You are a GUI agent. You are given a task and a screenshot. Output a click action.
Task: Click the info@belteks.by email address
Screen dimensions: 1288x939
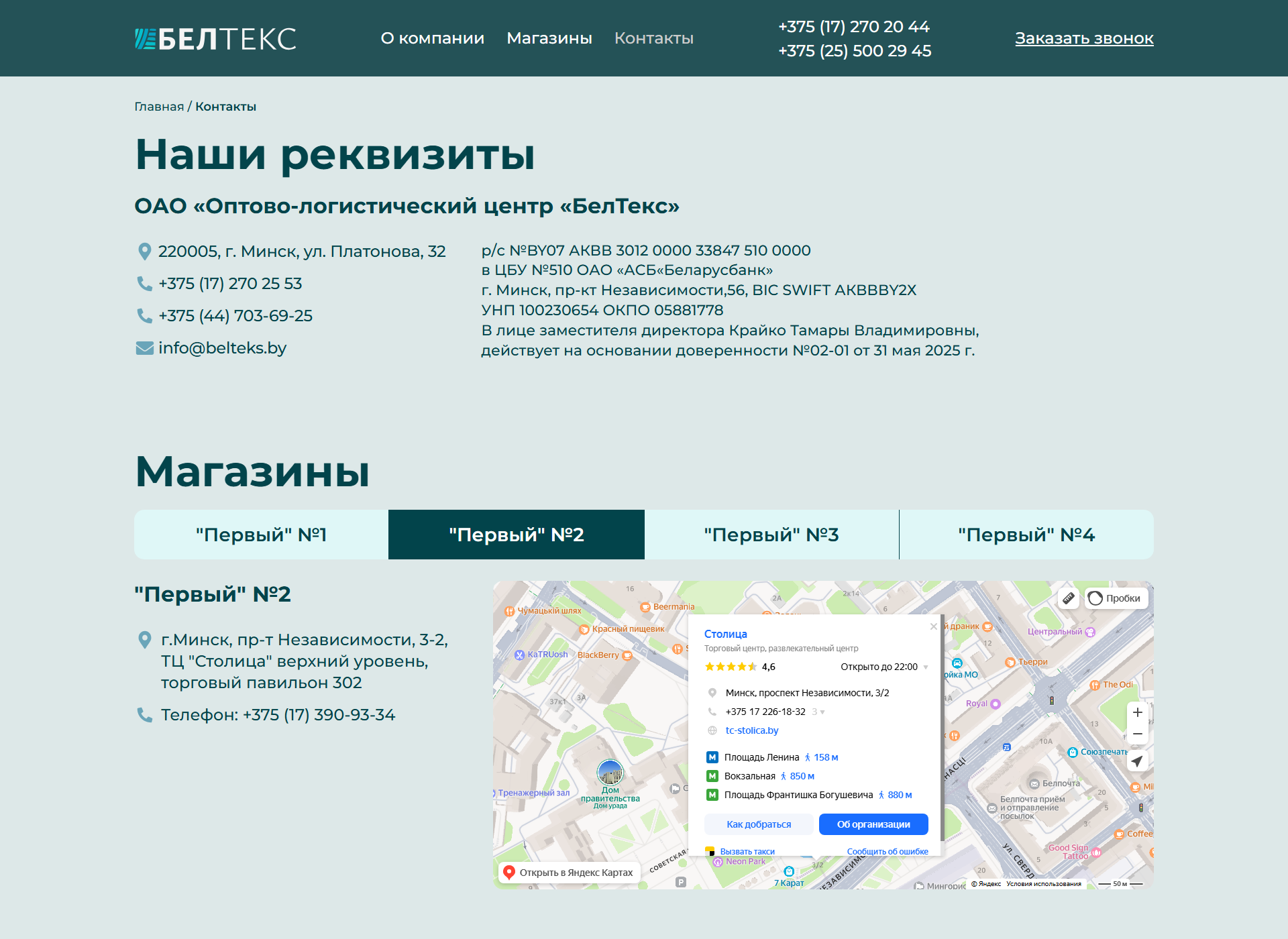[x=222, y=348]
